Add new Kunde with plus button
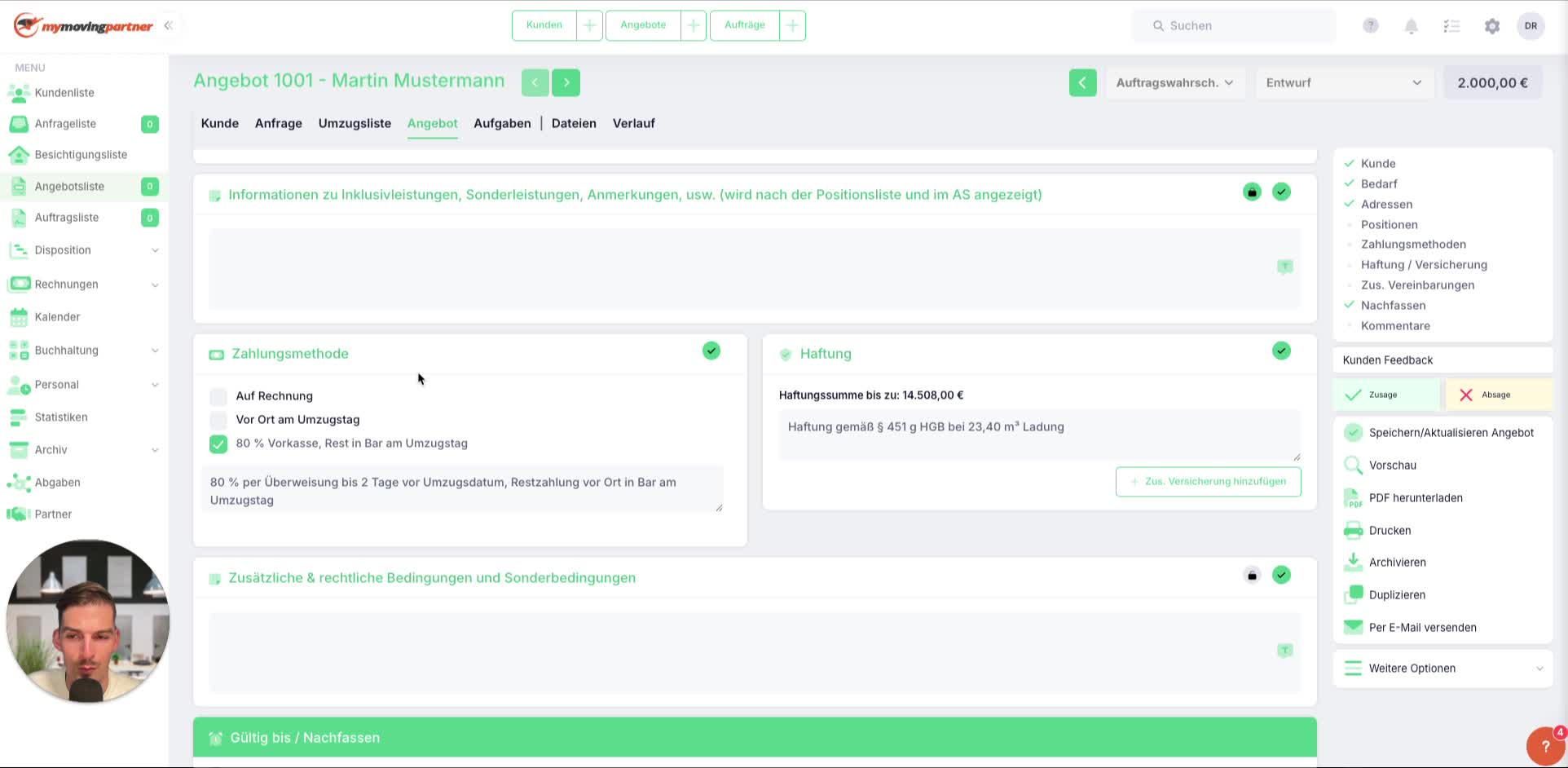Screen dimensions: 1568x768 589,25
